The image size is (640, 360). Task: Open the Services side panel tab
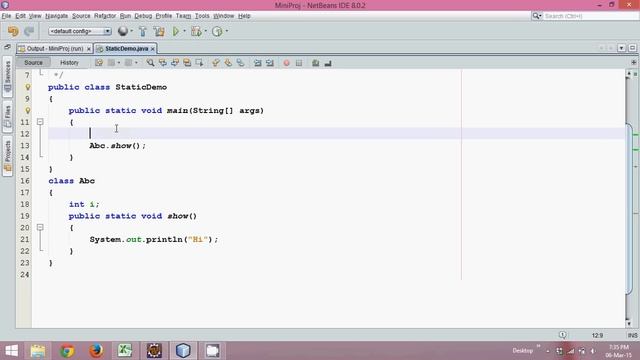point(7,76)
